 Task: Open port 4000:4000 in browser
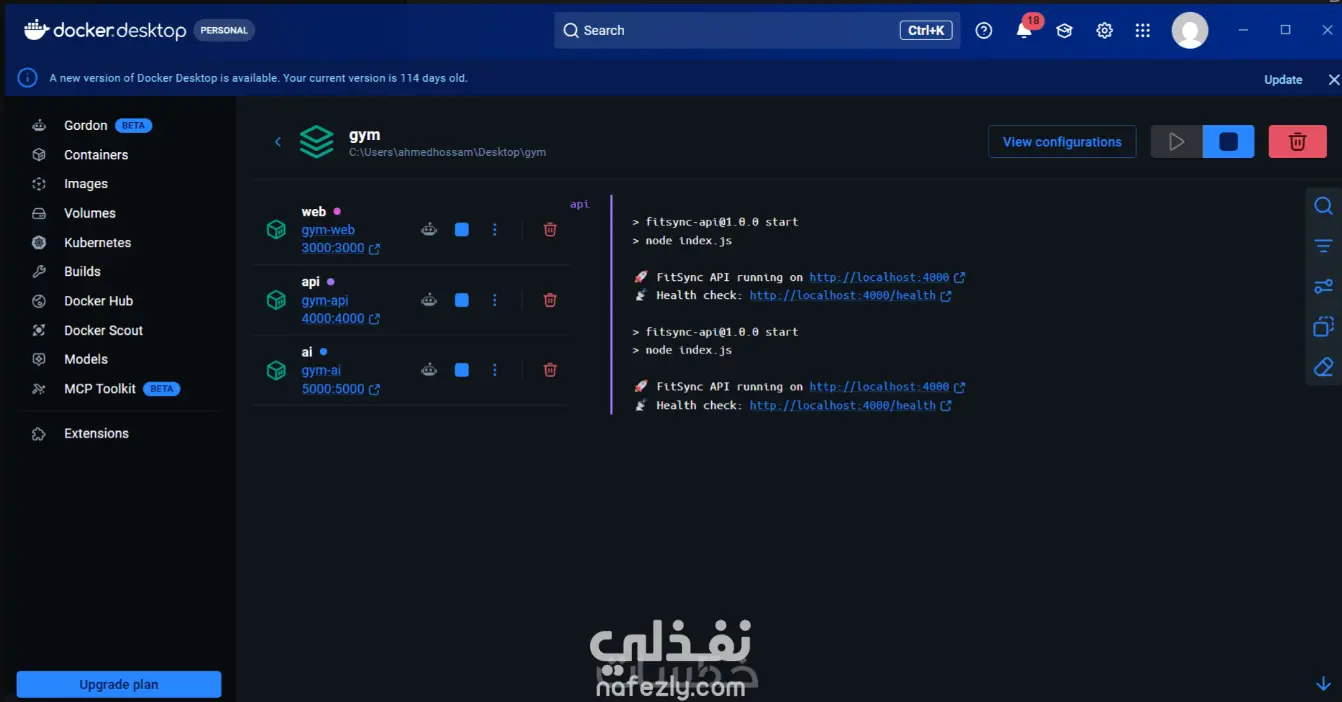pos(340,319)
